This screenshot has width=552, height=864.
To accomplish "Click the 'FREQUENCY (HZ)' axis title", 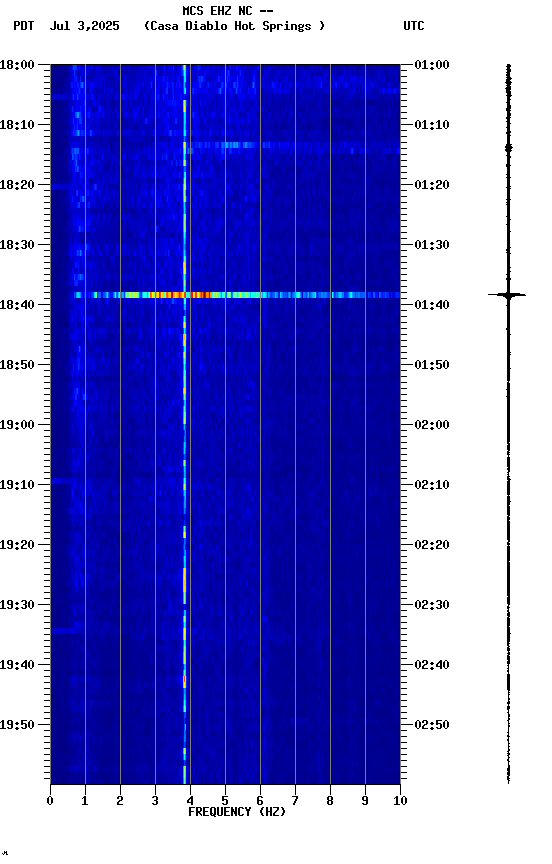I will 237,812.
